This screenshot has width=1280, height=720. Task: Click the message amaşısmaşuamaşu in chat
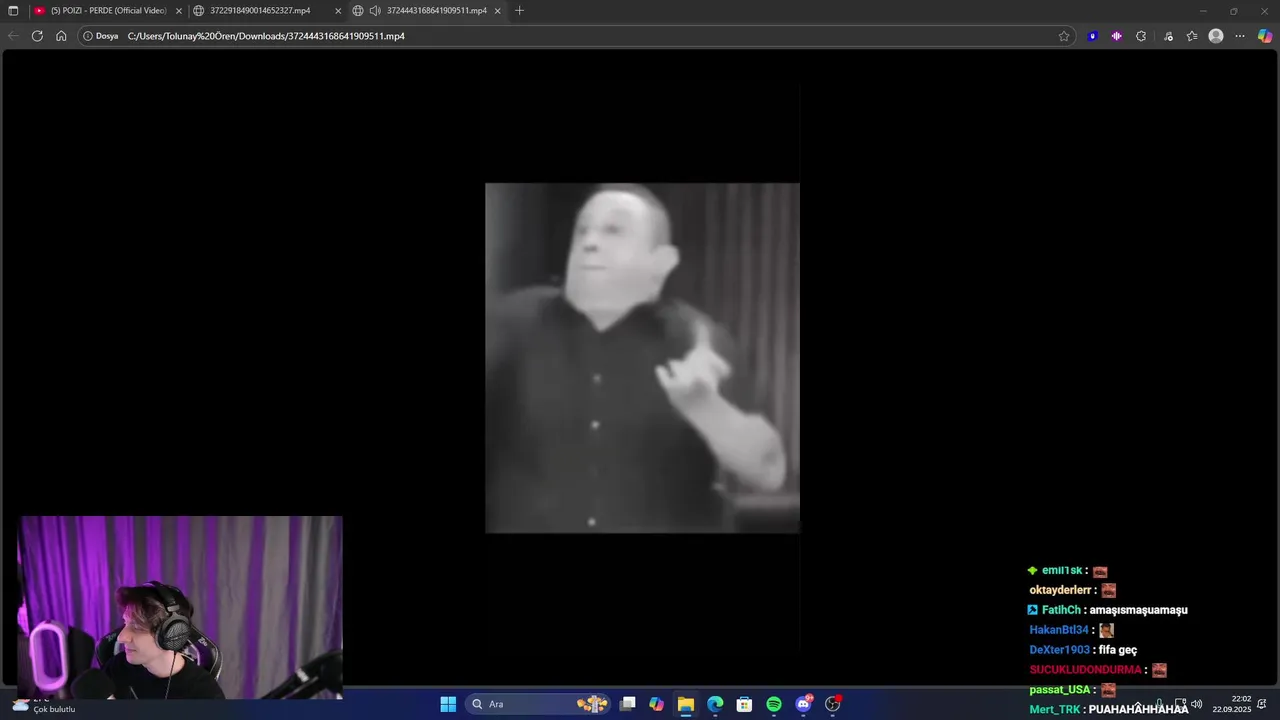click(1138, 610)
